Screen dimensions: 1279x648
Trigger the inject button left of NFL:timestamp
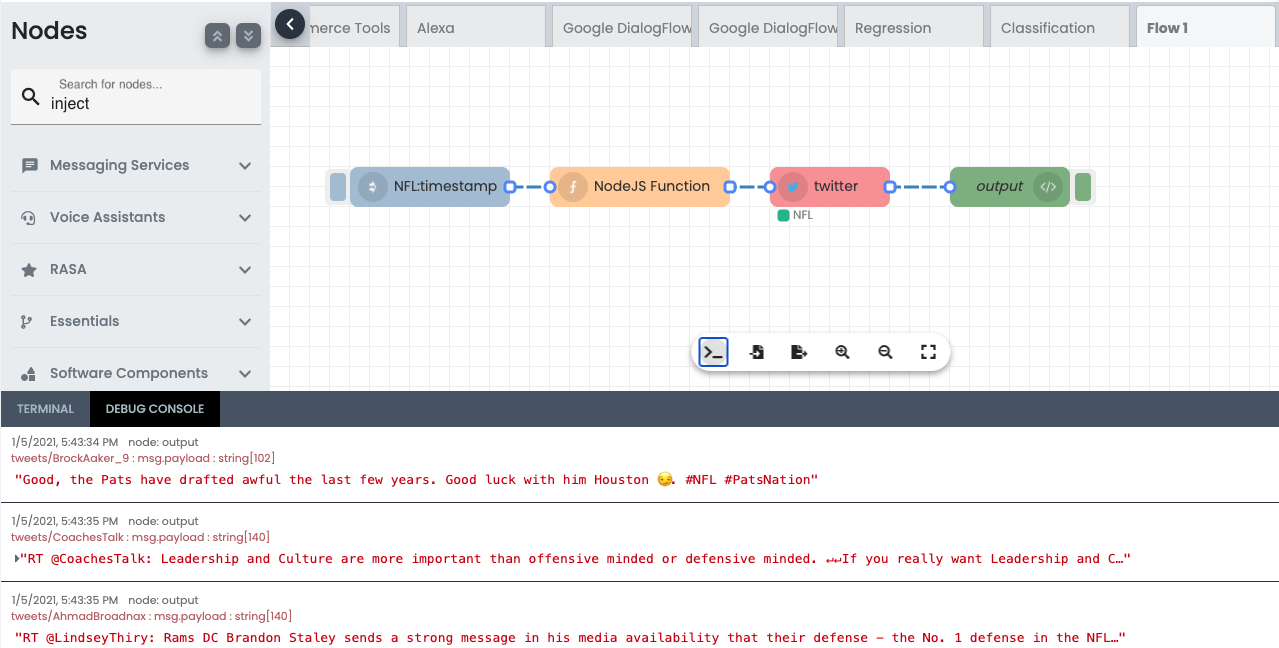point(338,187)
